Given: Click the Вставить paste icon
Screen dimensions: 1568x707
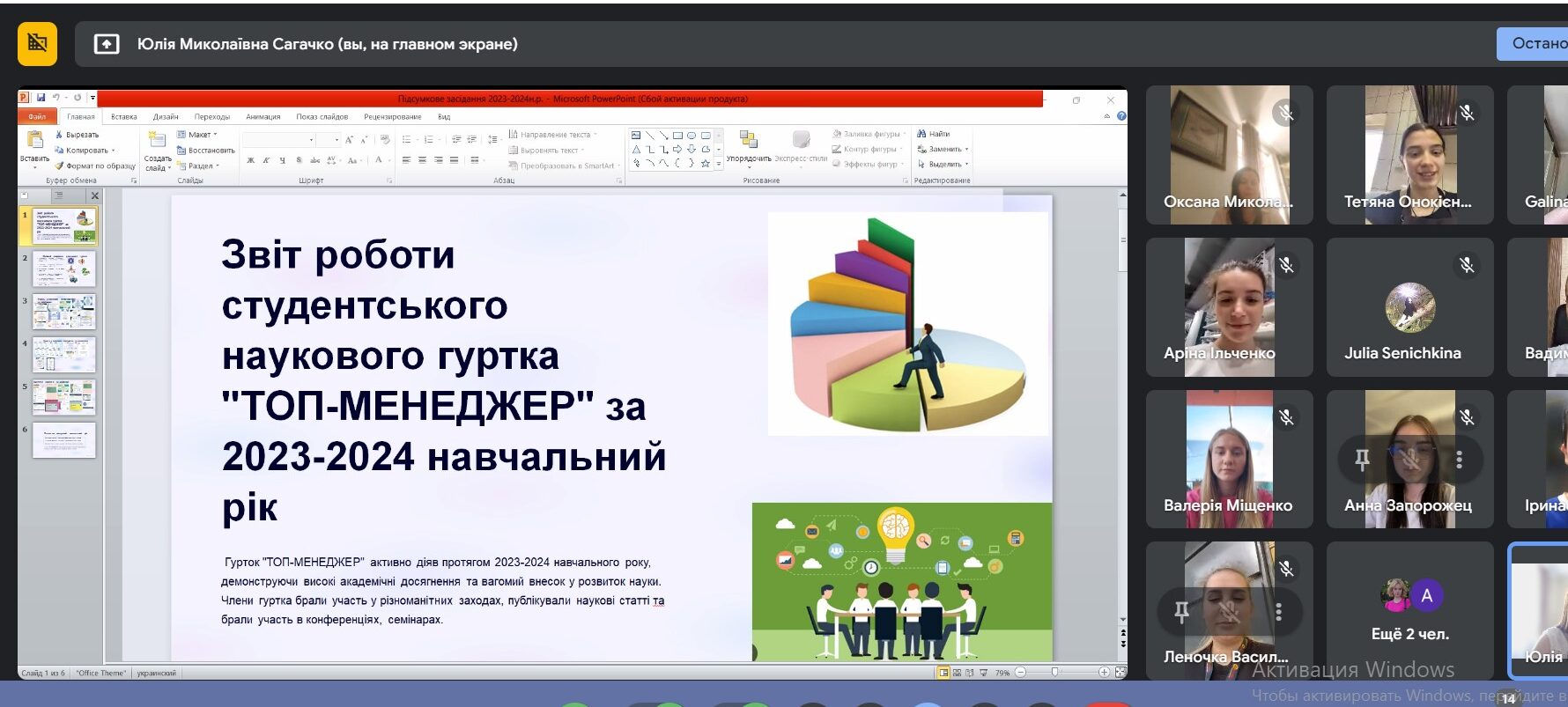Looking at the screenshot, I should 35,140.
